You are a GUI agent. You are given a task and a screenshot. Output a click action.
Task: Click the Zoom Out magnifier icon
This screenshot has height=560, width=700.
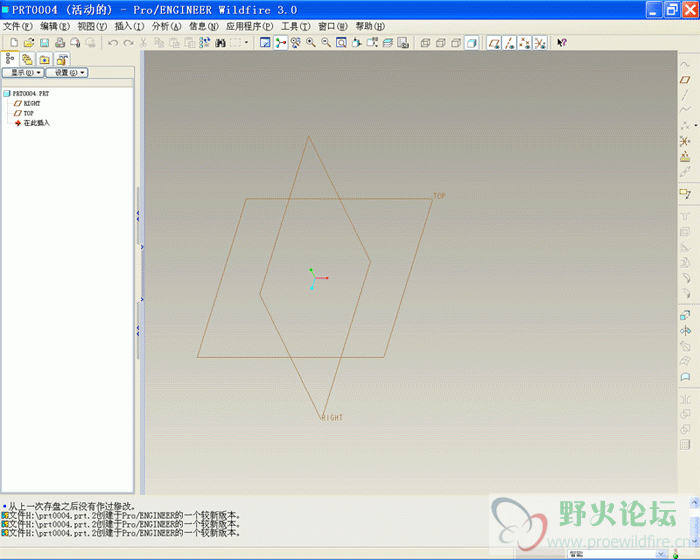coord(326,43)
